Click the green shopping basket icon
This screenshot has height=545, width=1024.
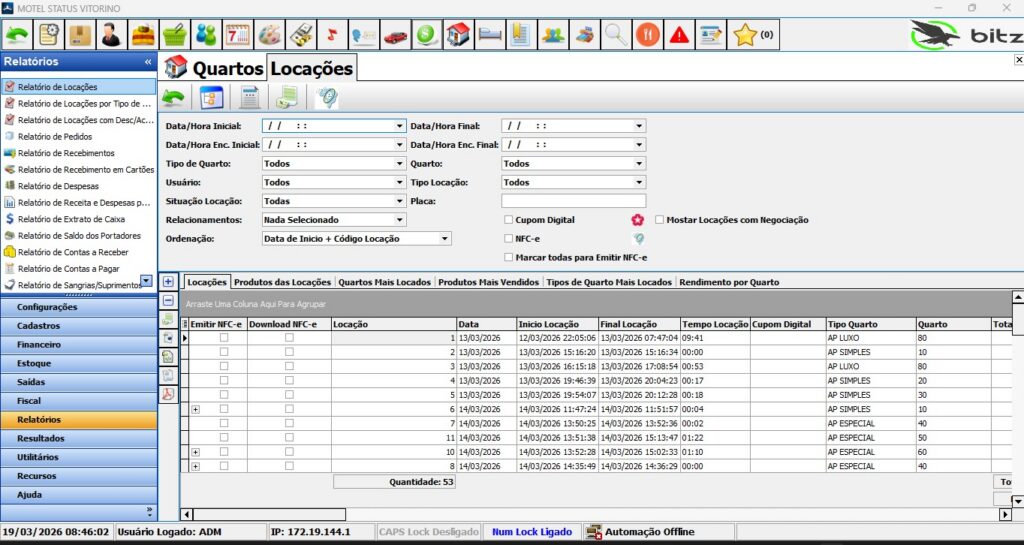click(175, 35)
